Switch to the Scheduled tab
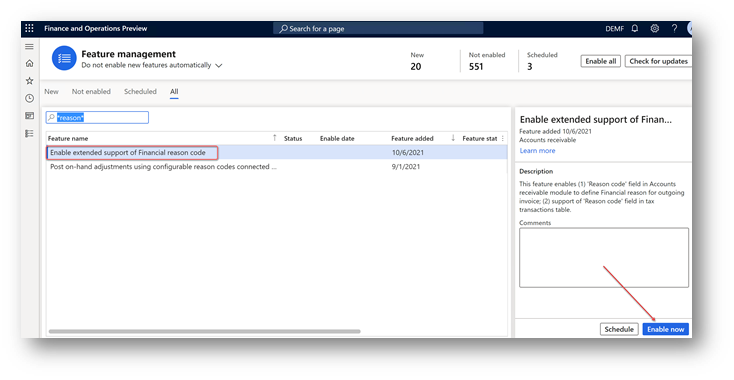The width and height of the screenshot is (734, 380). coord(140,92)
